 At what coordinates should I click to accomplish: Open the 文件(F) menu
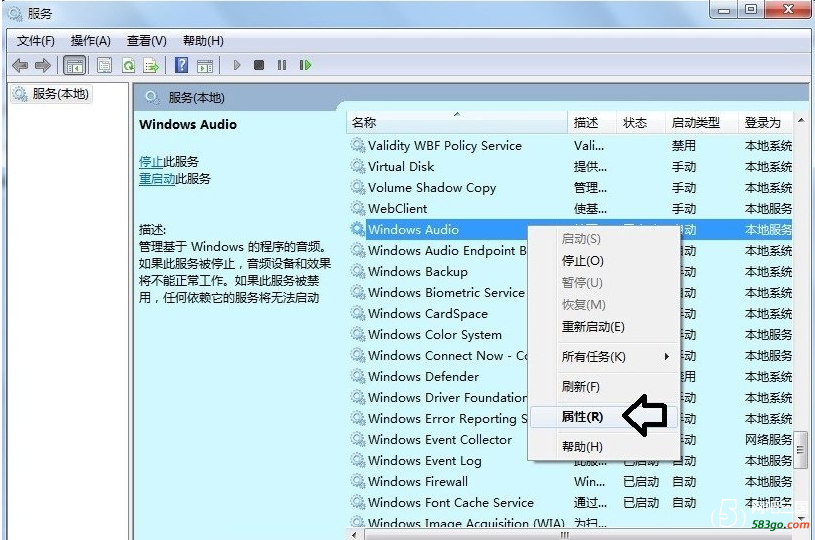pyautogui.click(x=35, y=41)
